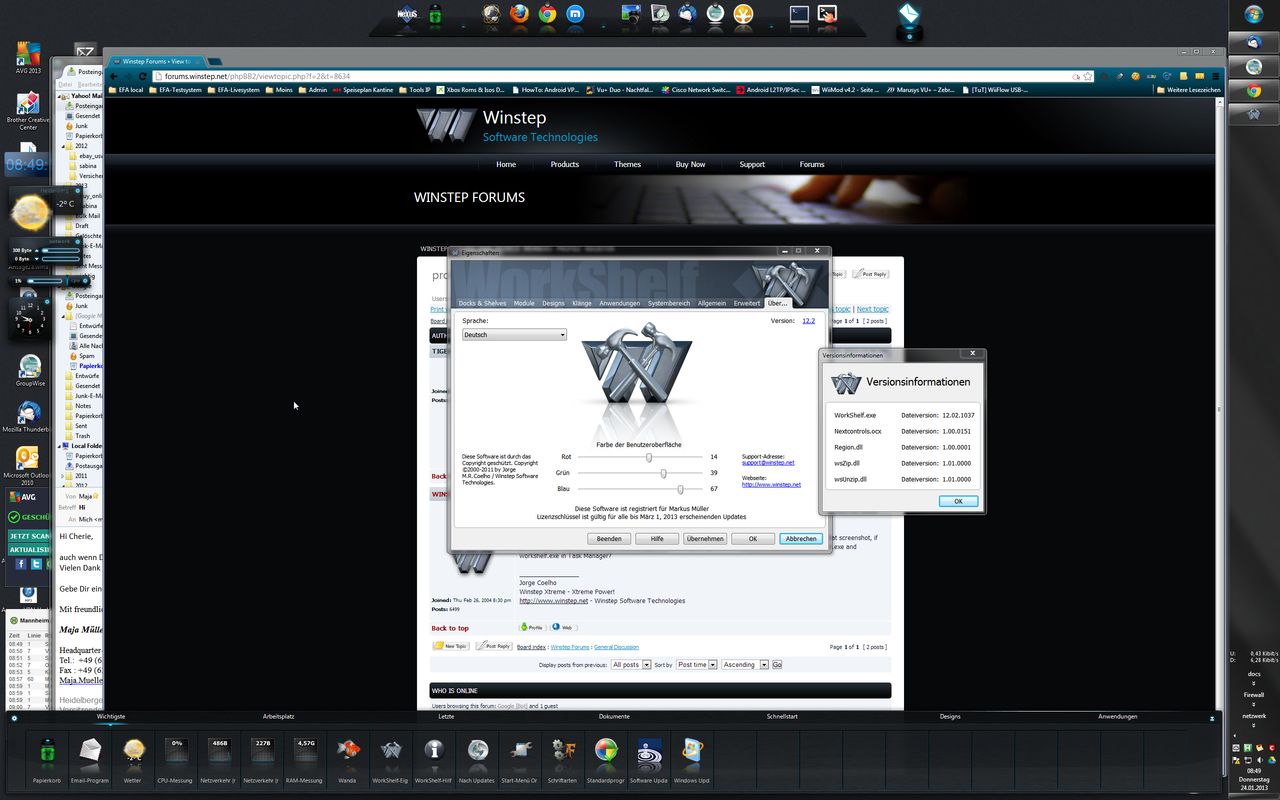Click the support@winstep.net link

[768, 463]
